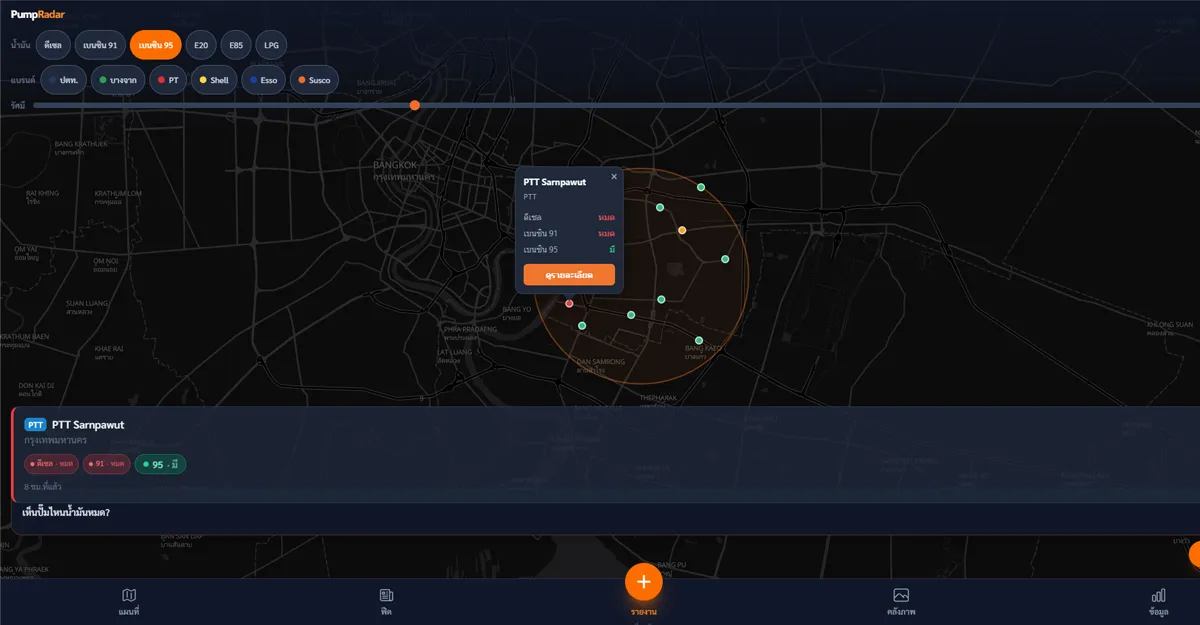Filter by Esso brand
Viewport: 1200px width, 625px height.
tap(263, 80)
